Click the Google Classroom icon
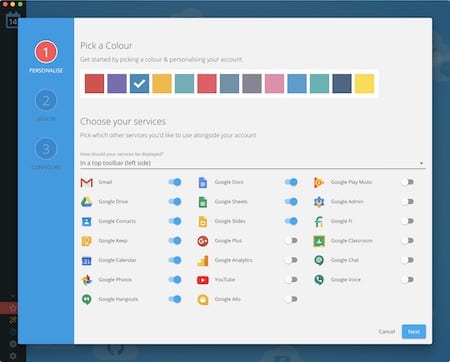This screenshot has height=362, width=450. 319,241
